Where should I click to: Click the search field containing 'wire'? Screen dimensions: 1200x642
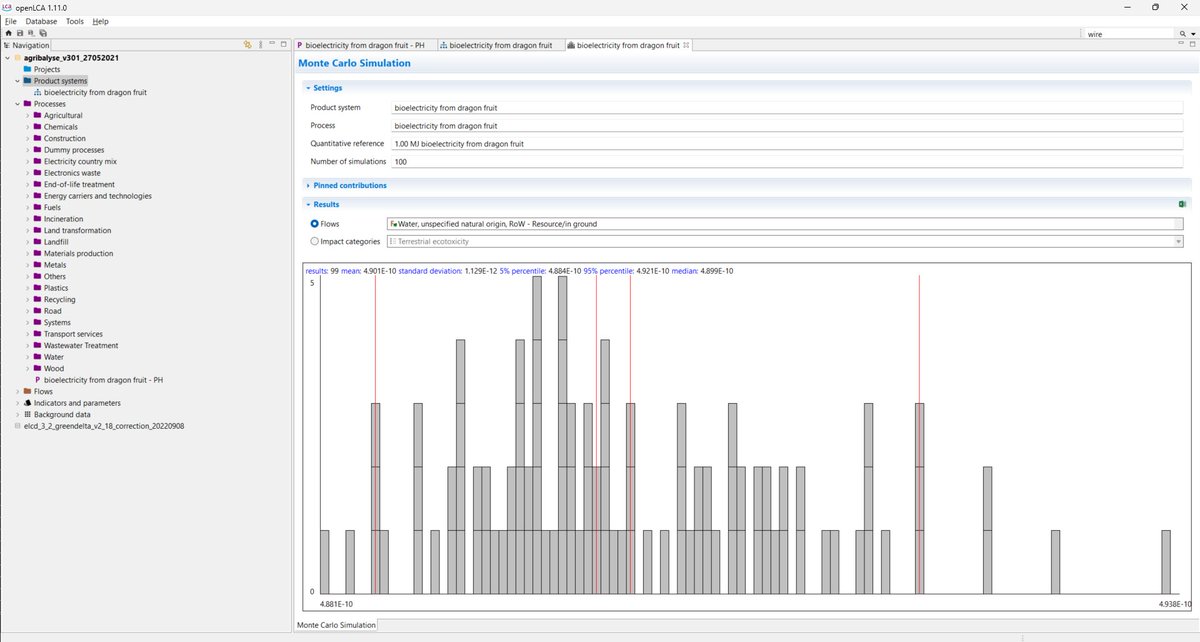pos(1131,33)
